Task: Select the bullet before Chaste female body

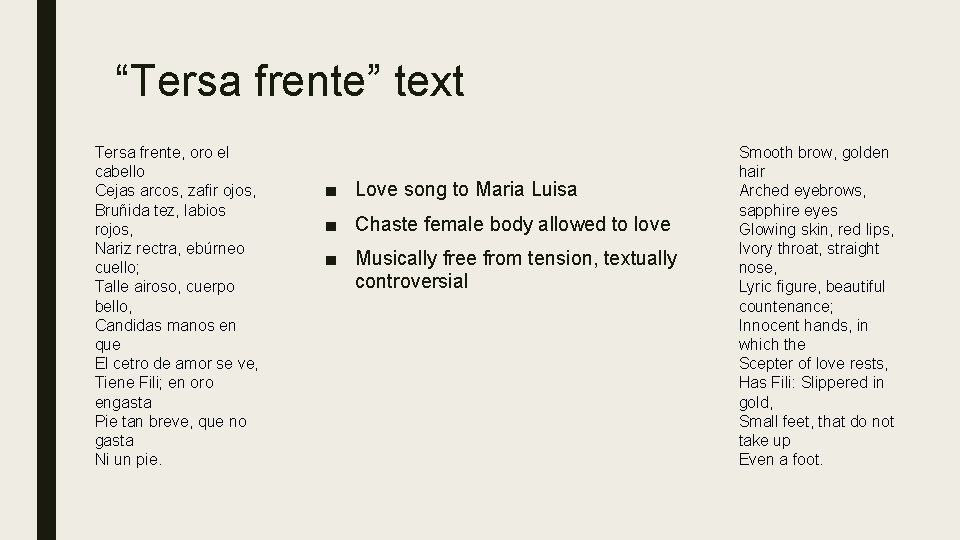Action: click(x=331, y=227)
